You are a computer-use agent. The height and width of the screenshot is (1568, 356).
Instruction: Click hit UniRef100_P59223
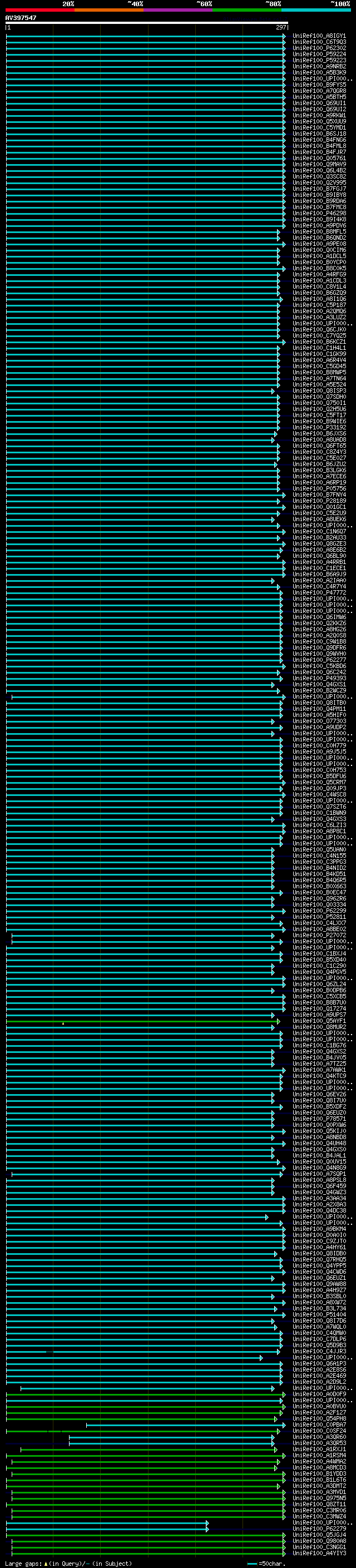319,60
